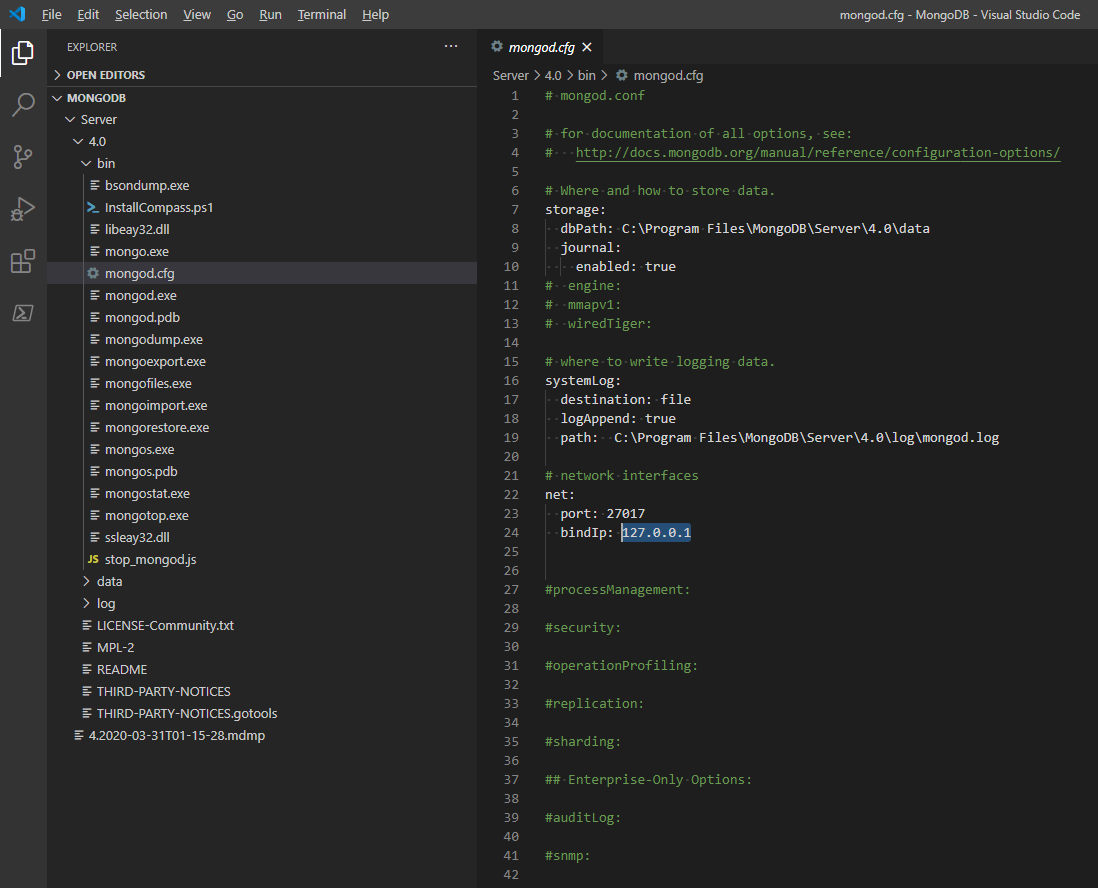The image size is (1098, 888).
Task: Open mongorestore.exe in the file tree
Action: coord(262,427)
